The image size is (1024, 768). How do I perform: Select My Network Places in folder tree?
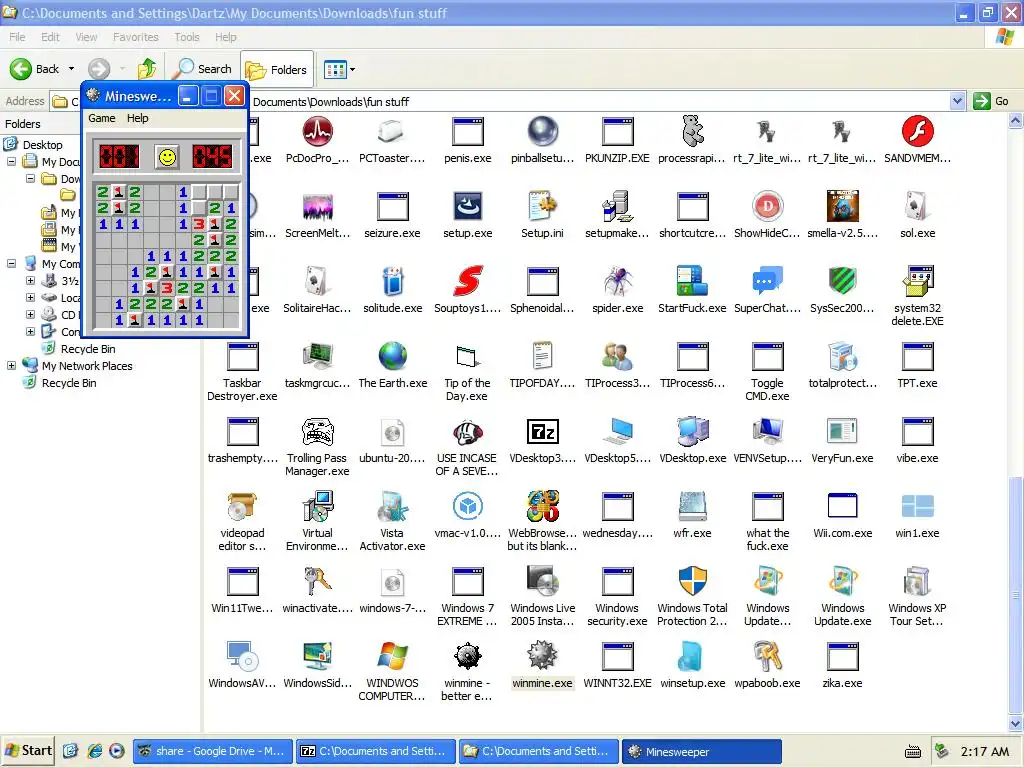pos(87,366)
